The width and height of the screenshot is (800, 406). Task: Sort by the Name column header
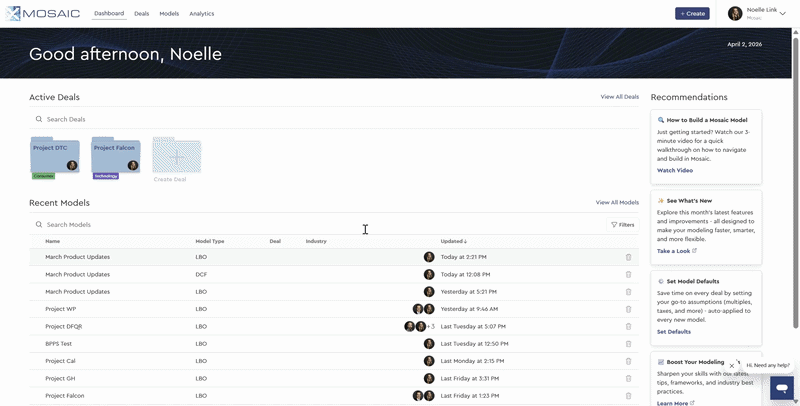click(53, 241)
